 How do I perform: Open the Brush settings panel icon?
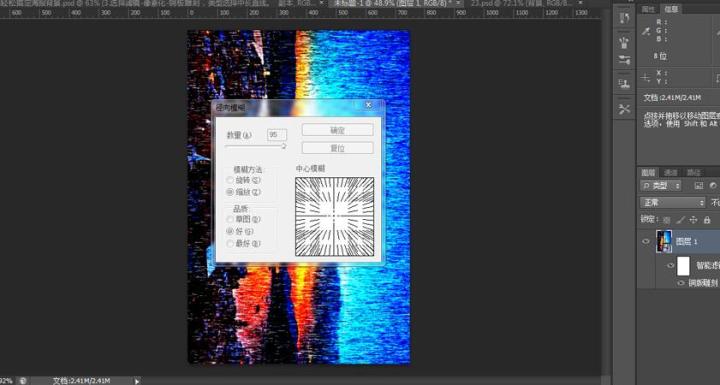pos(624,60)
